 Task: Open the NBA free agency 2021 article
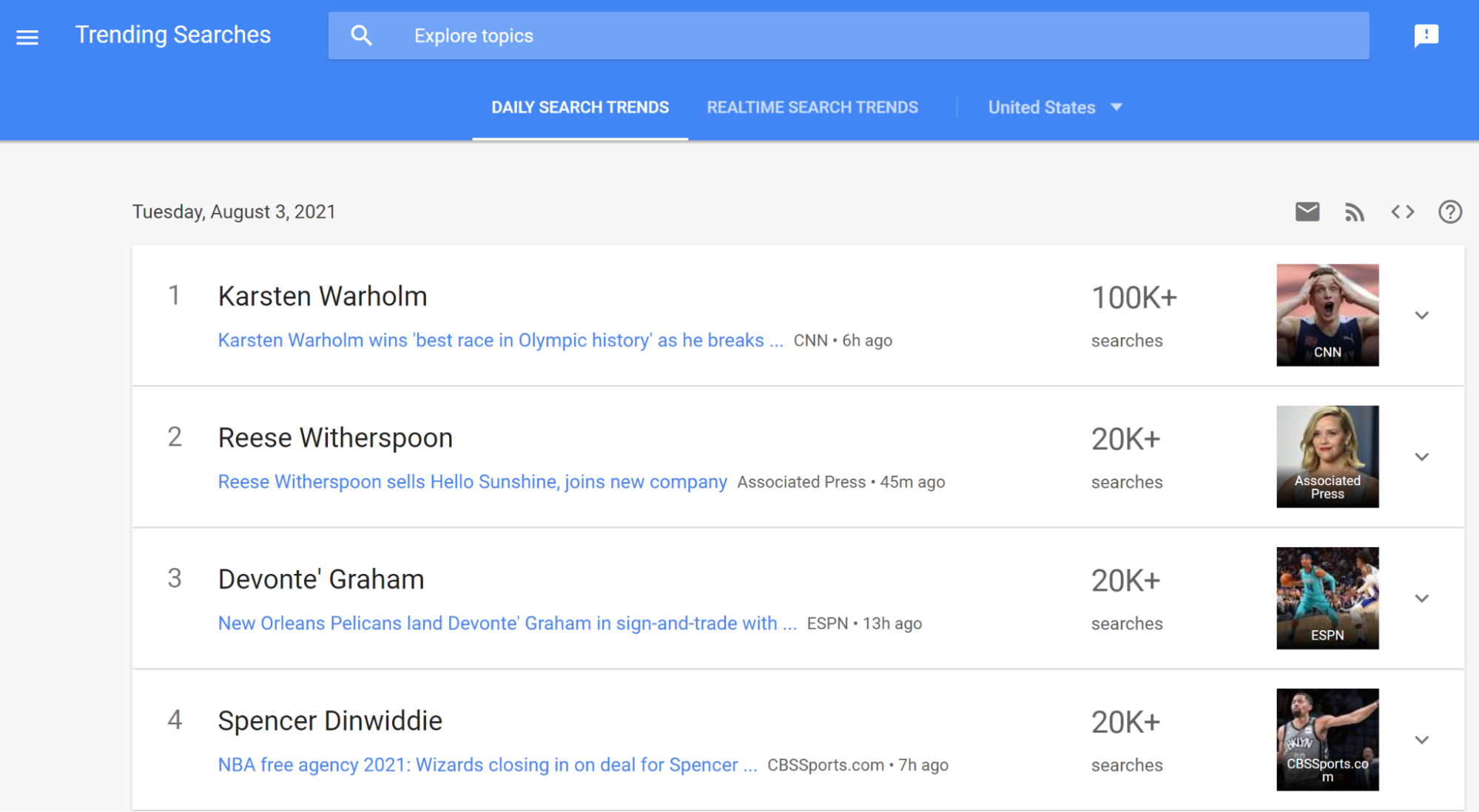[488, 765]
